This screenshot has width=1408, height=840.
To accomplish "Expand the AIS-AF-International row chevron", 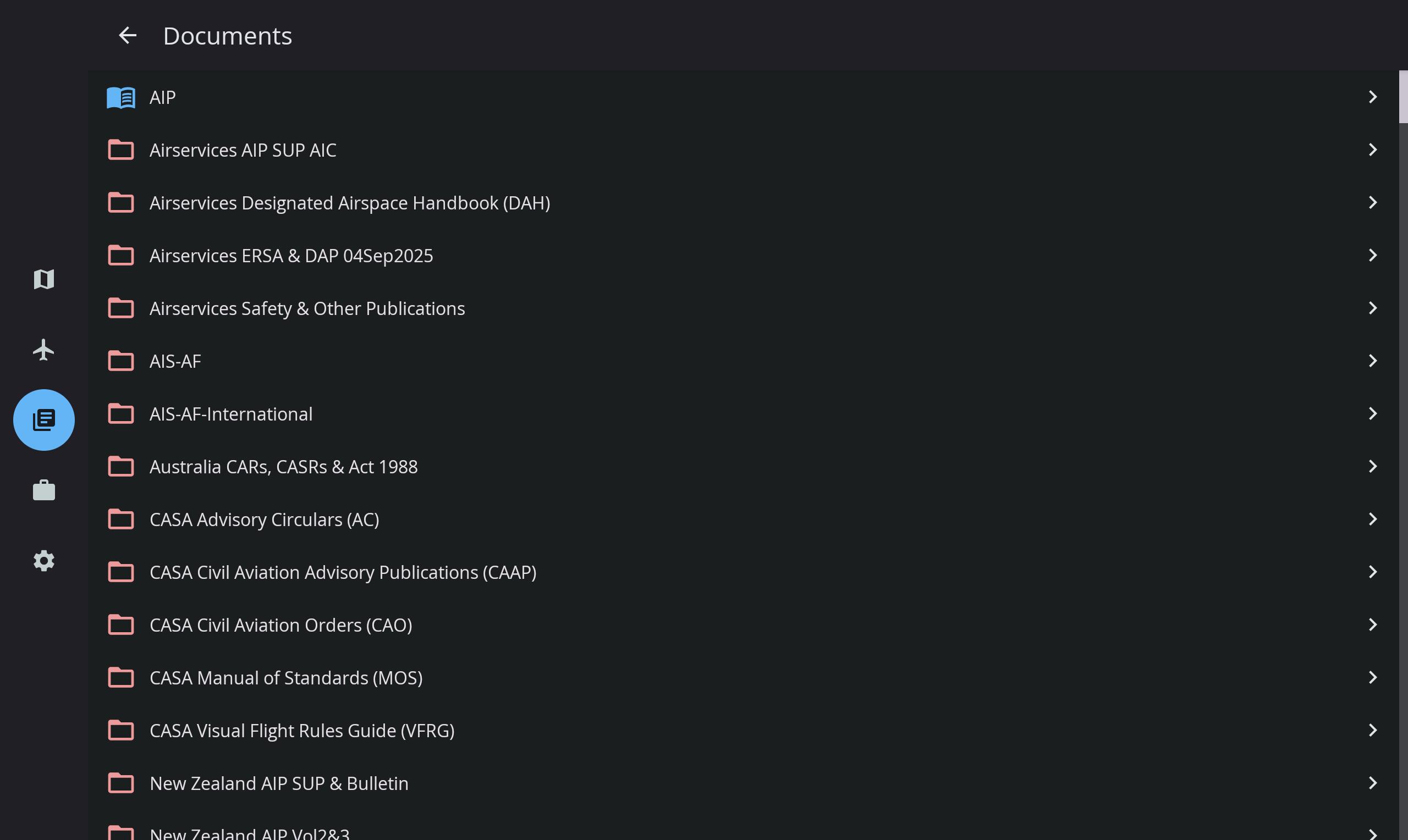I will 1372,414.
